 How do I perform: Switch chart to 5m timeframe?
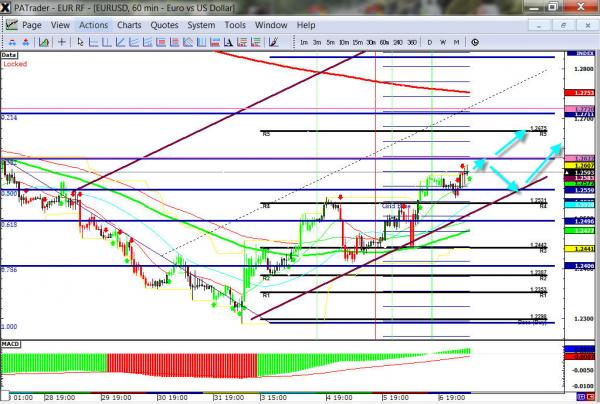[330, 42]
